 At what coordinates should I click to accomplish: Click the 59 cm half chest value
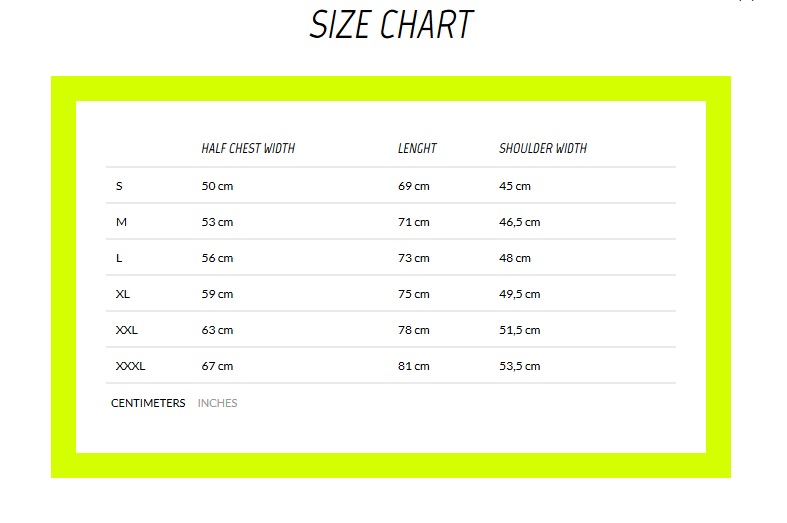coord(217,294)
